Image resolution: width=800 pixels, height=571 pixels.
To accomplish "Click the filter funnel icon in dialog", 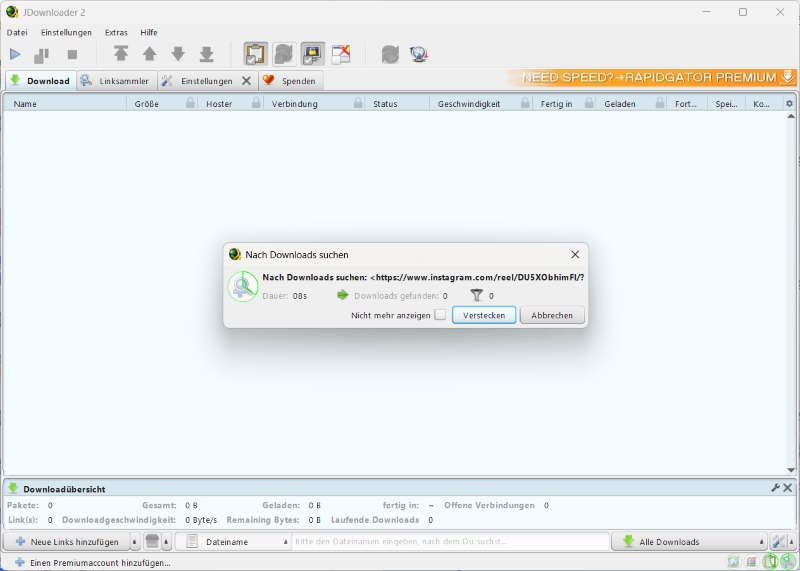I will point(477,295).
